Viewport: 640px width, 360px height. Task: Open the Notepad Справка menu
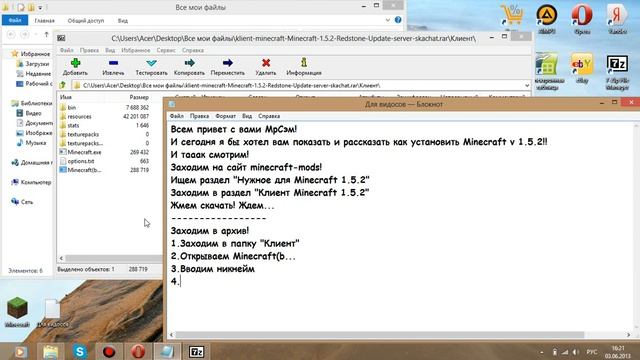(x=269, y=116)
